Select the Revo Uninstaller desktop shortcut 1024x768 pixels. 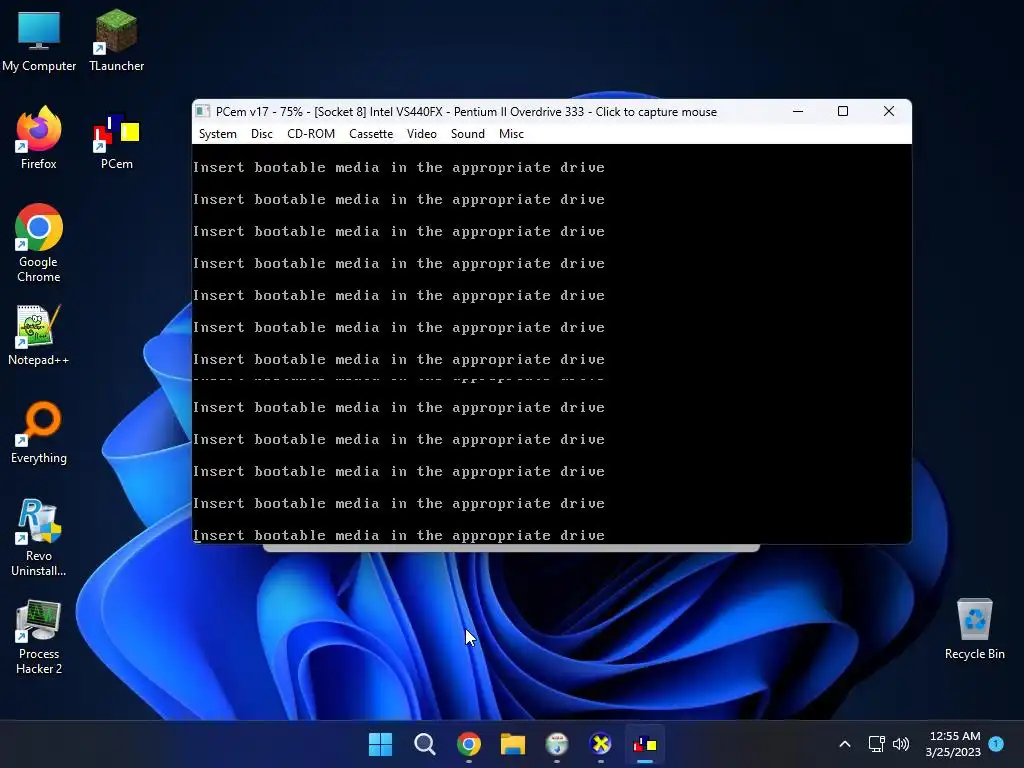39,537
